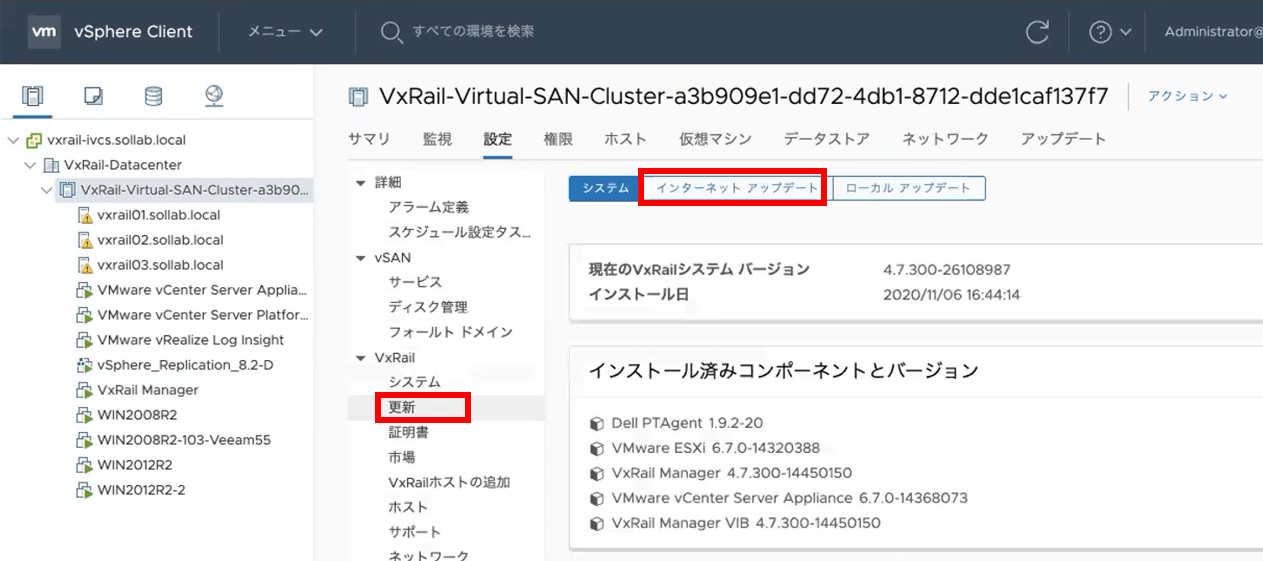This screenshot has height=561, width=1263.
Task: Open VxRail サポート settings
Action: click(414, 532)
